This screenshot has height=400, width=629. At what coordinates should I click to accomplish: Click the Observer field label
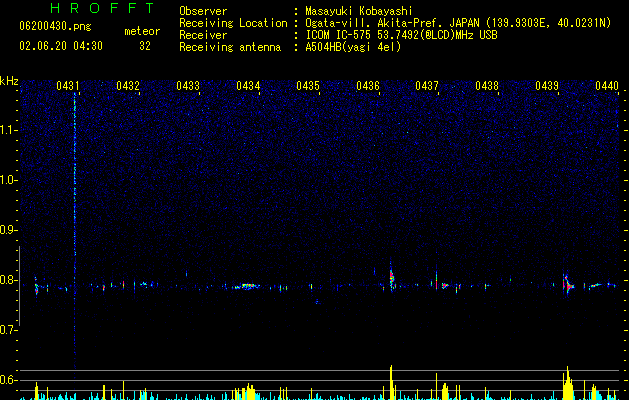(x=203, y=11)
